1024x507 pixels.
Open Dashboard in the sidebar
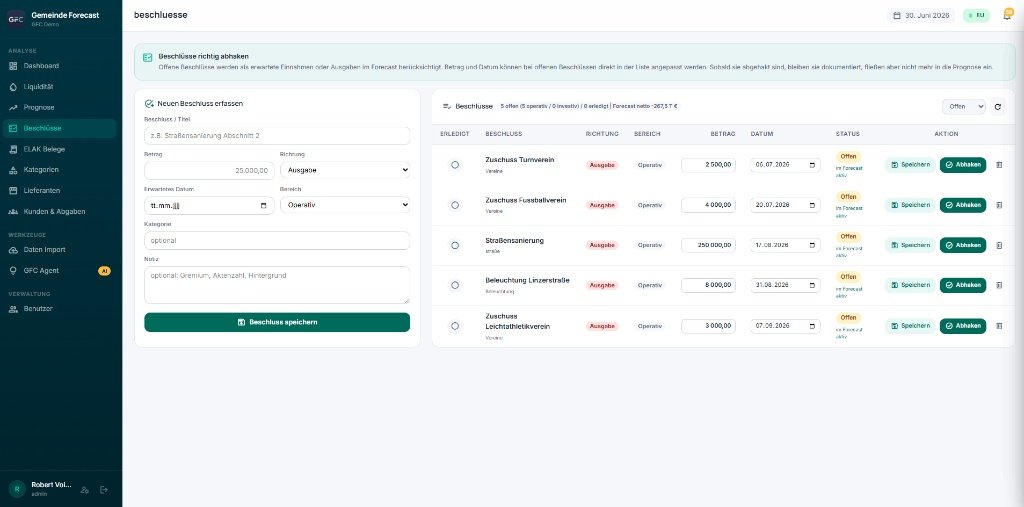click(x=59, y=66)
